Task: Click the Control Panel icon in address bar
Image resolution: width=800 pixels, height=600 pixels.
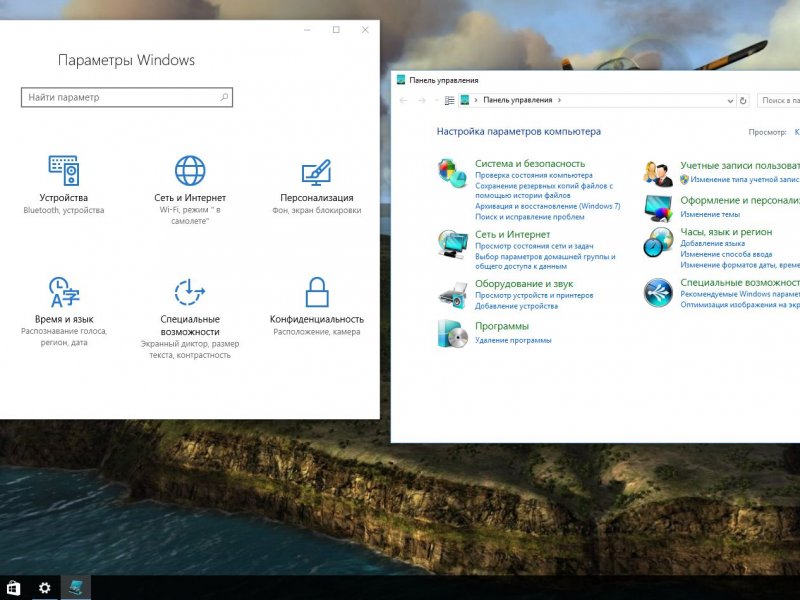Action: [465, 100]
